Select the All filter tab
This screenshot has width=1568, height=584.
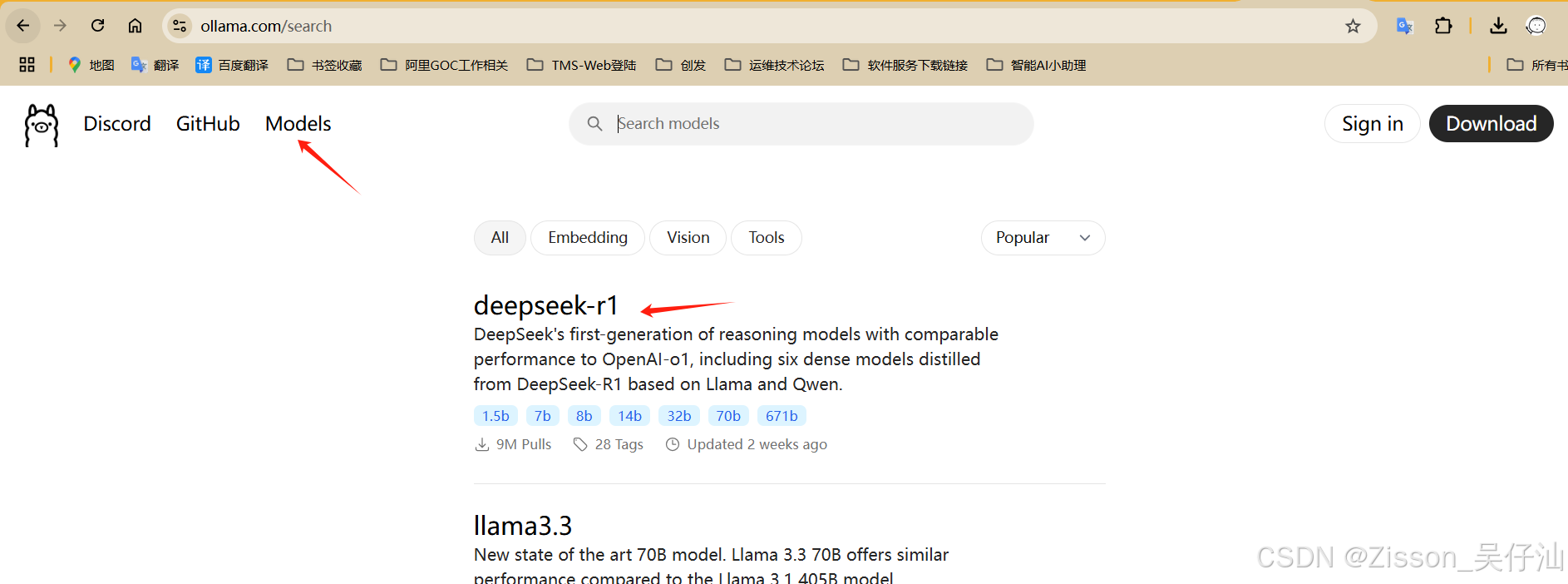coord(500,238)
